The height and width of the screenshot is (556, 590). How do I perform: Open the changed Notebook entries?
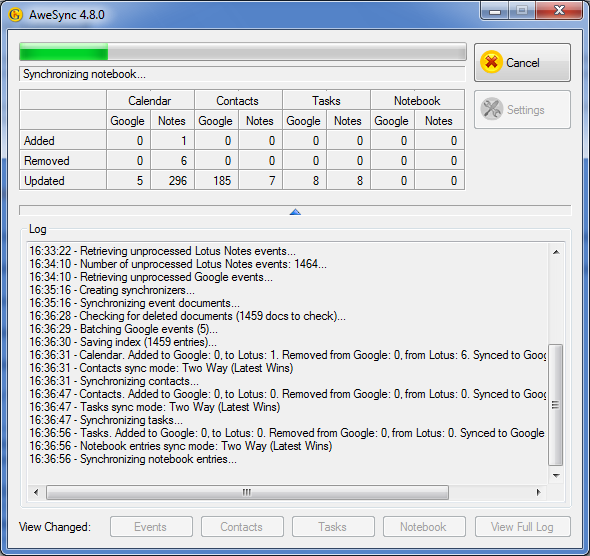(x=424, y=527)
